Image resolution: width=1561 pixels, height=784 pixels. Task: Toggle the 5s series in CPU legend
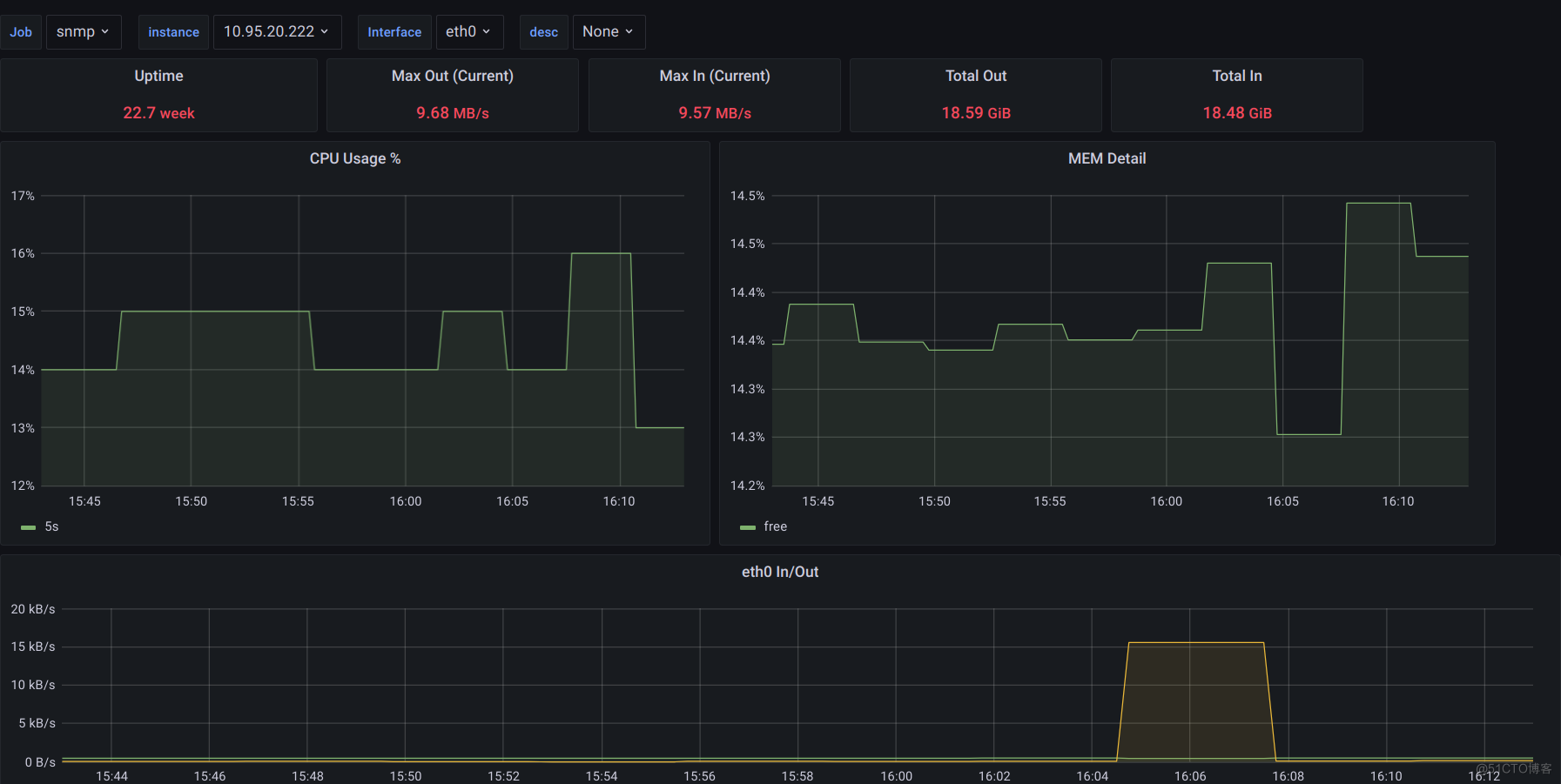pos(51,526)
